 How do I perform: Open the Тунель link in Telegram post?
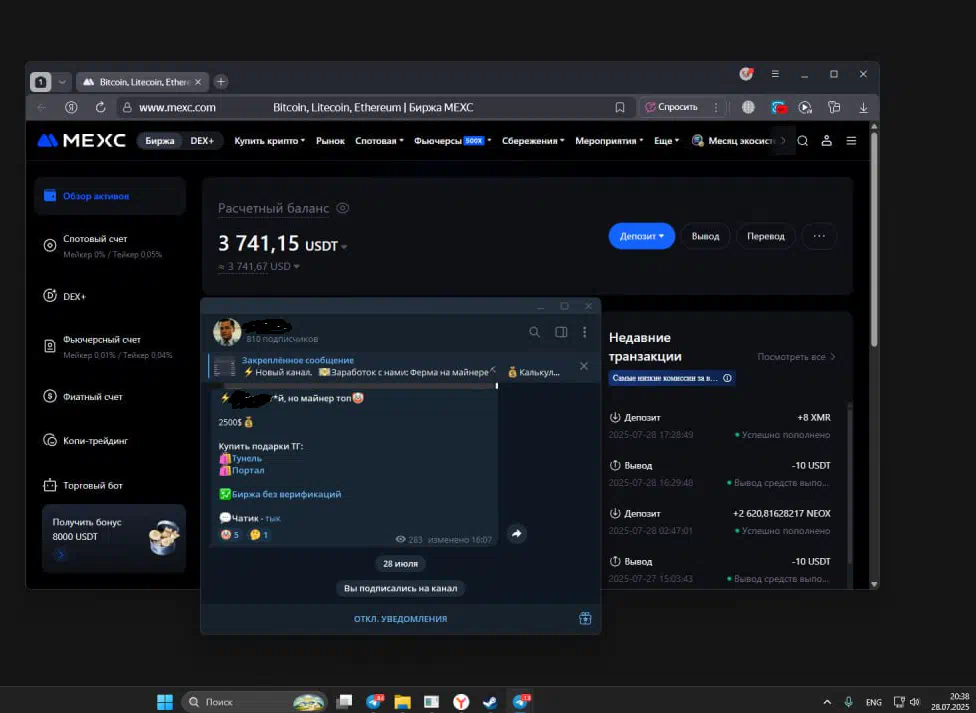coord(246,458)
